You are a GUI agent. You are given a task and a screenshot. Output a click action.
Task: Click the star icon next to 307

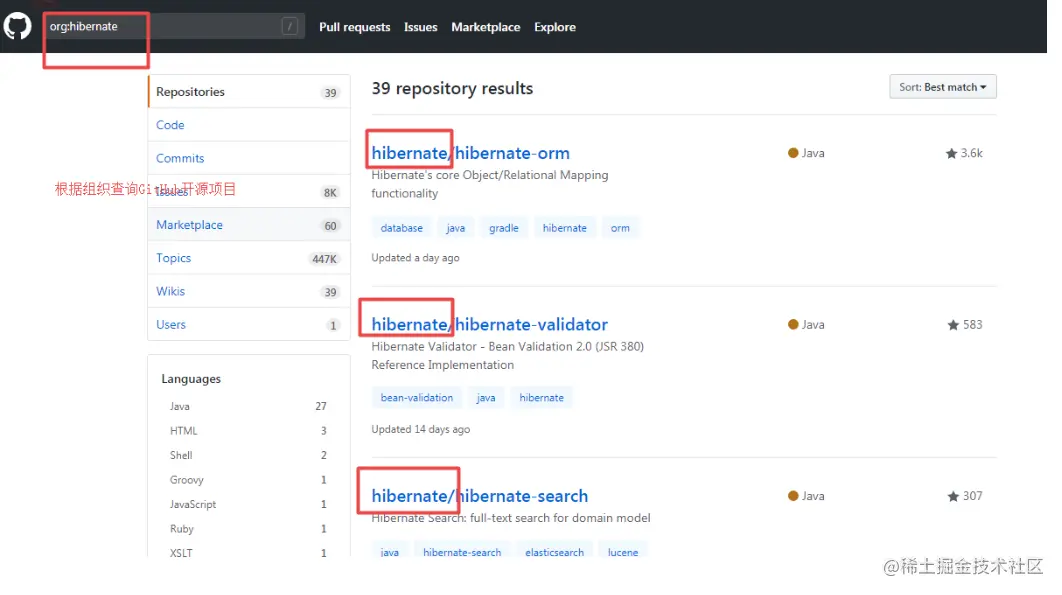click(953, 496)
